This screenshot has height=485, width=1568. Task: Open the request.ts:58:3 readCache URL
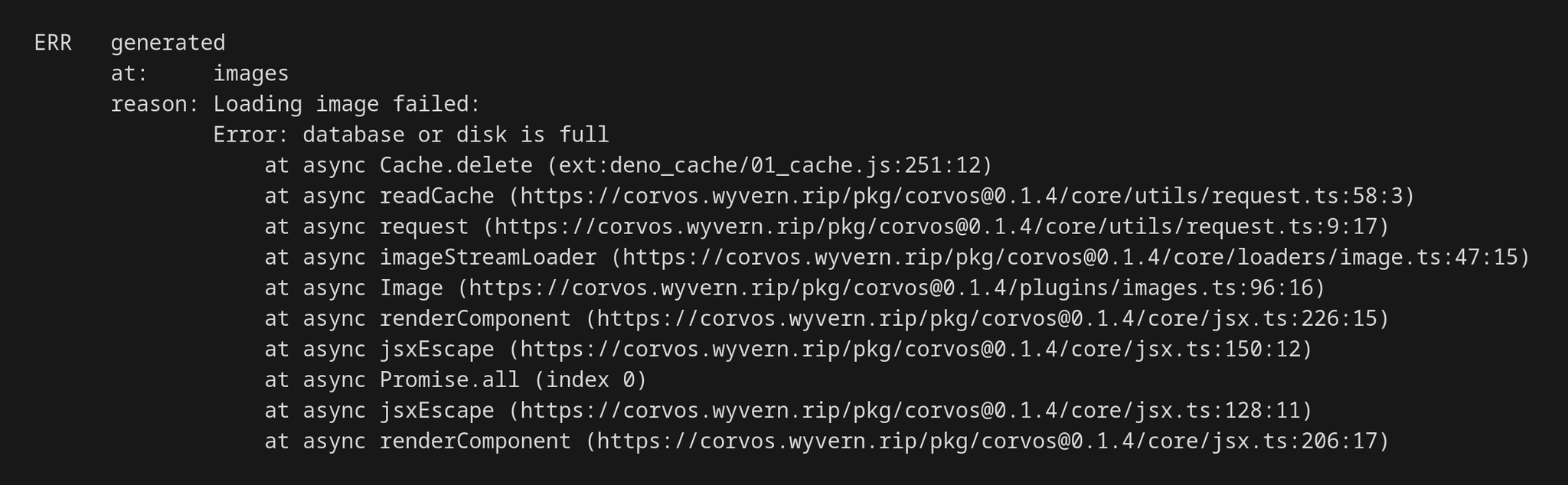pos(962,196)
